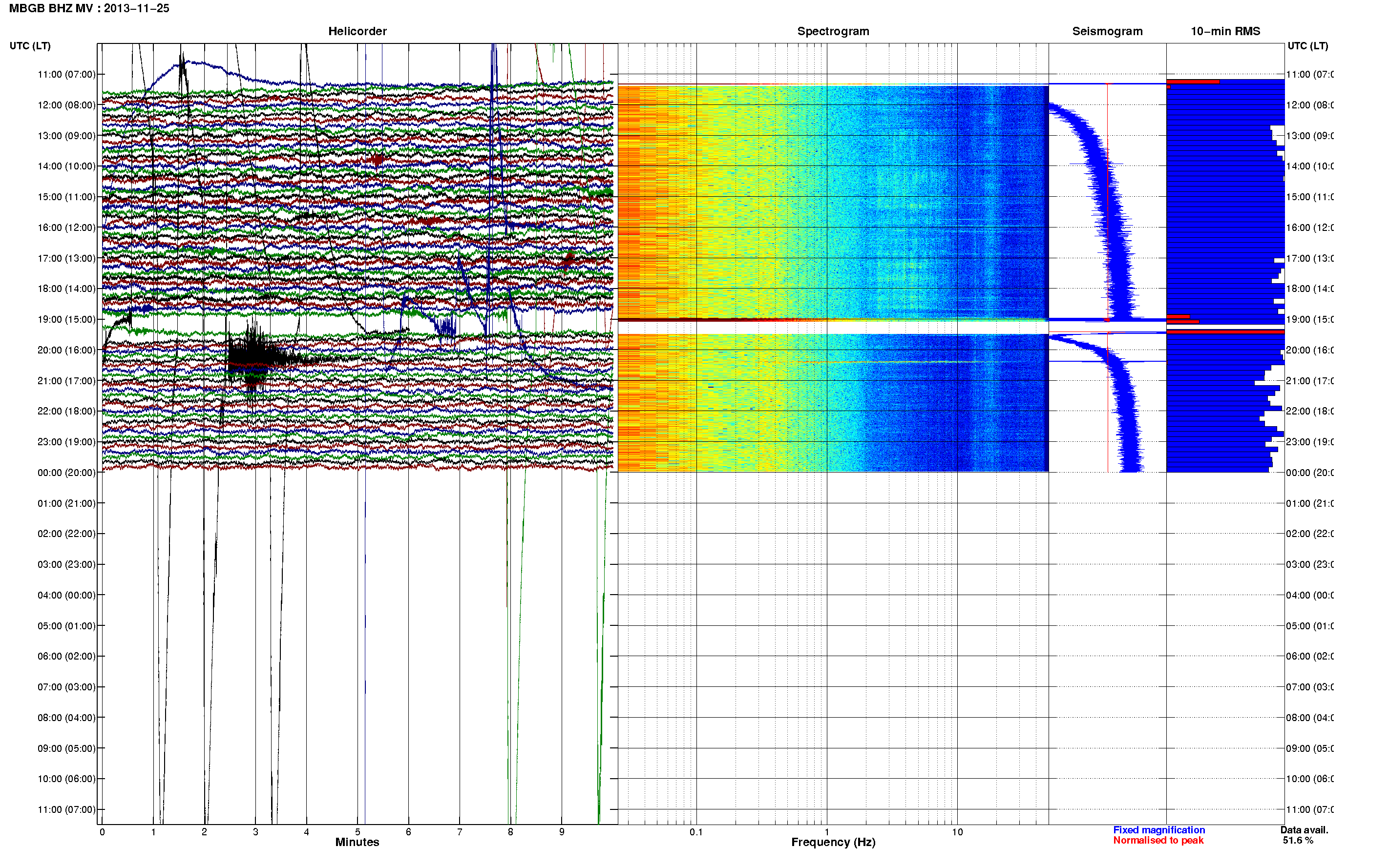Click the left 'UTC (LT)' axis label
Image resolution: width=1389 pixels, height=868 pixels.
30,46
